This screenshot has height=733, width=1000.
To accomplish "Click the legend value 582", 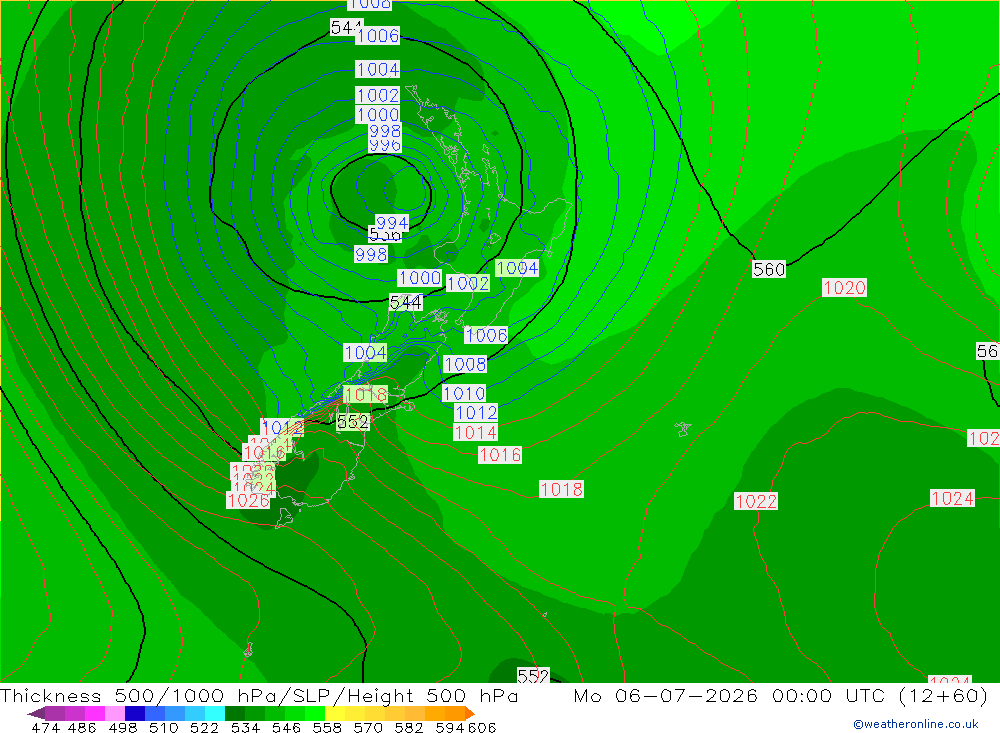I will (x=409, y=727).
